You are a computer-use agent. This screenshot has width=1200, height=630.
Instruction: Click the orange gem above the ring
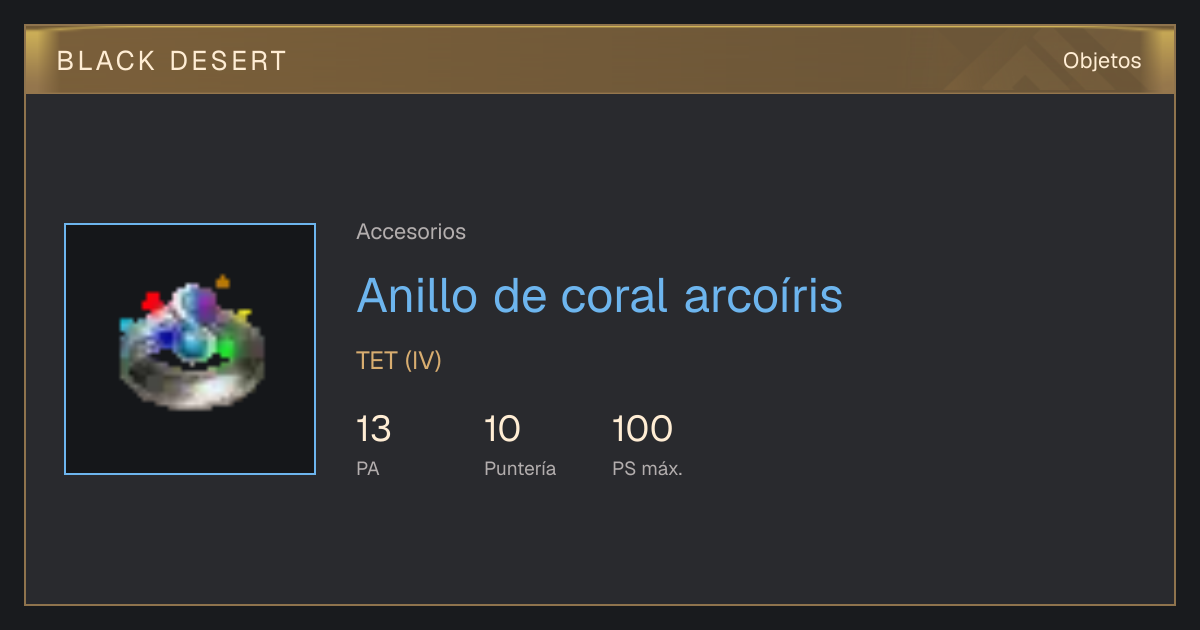(223, 282)
